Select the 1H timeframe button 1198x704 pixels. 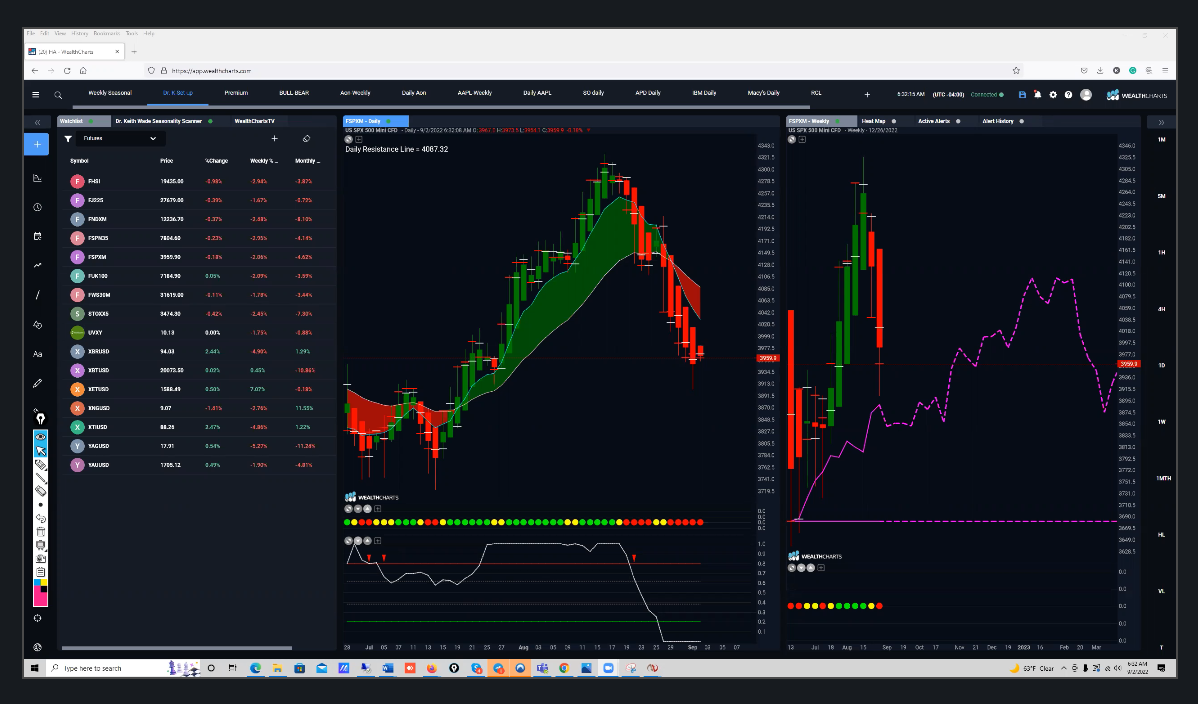pyautogui.click(x=1161, y=252)
